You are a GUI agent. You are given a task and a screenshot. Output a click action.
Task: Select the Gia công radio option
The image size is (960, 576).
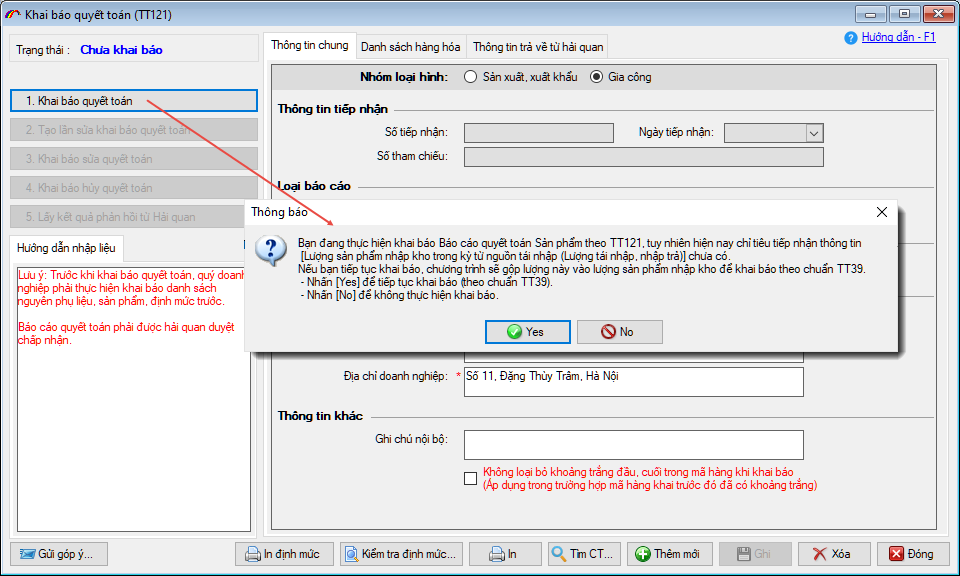click(x=597, y=77)
